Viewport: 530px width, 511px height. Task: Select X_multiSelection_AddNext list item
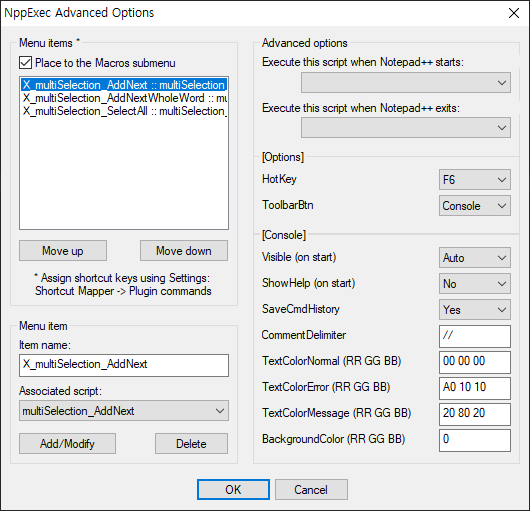point(124,85)
